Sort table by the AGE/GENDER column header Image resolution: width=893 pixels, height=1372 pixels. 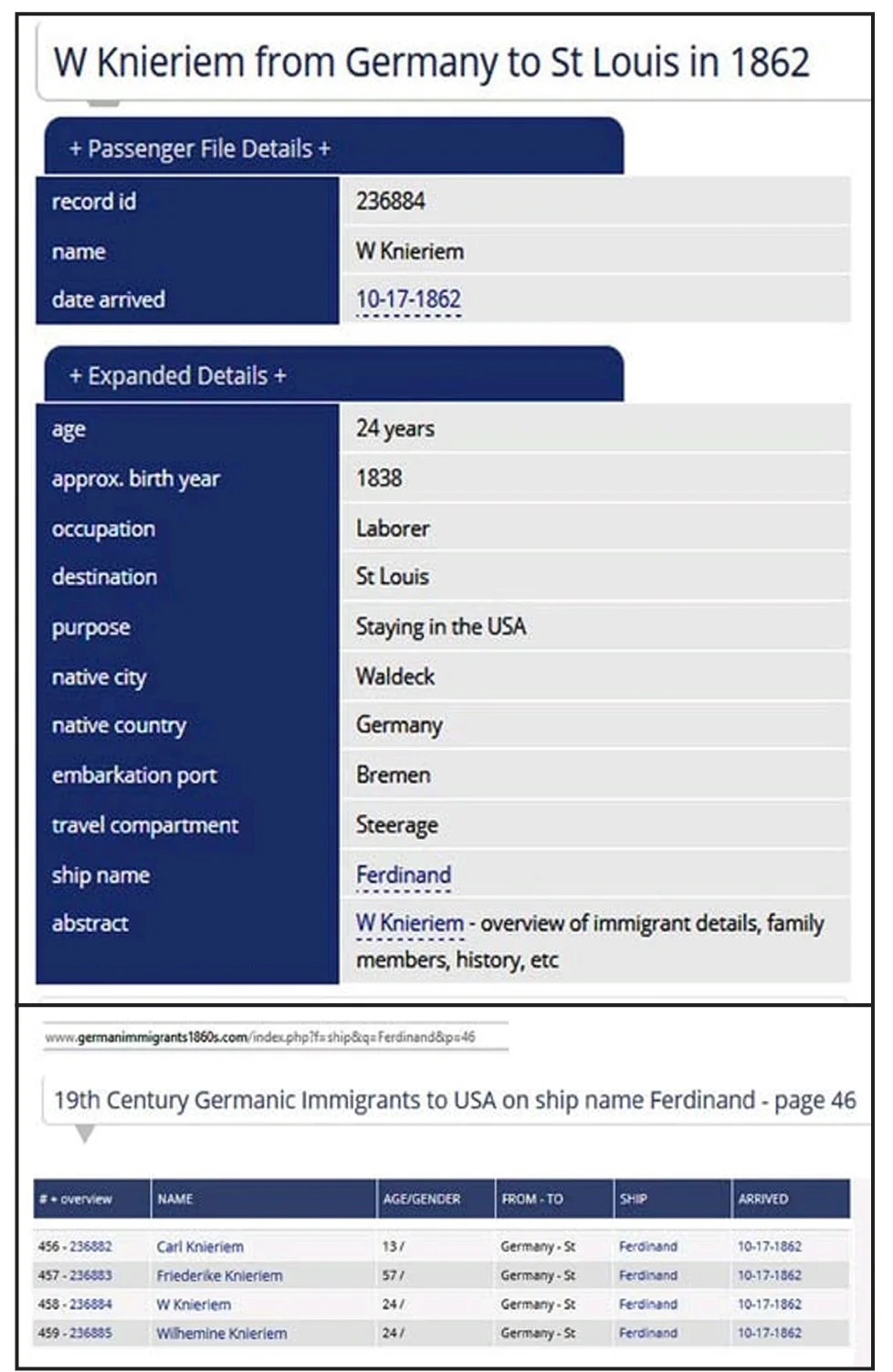point(422,1199)
